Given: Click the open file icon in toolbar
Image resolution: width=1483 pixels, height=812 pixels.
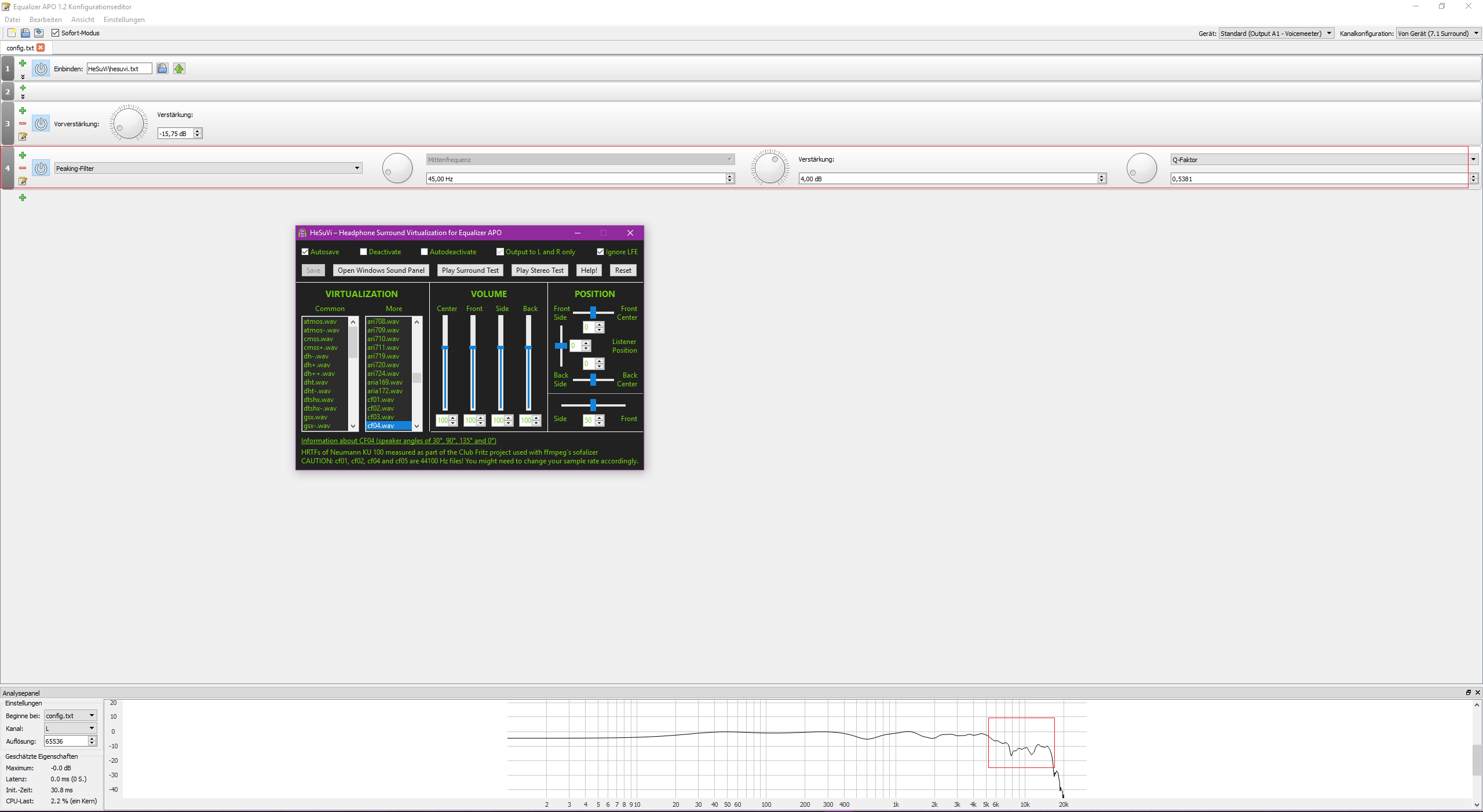Looking at the screenshot, I should 25,33.
